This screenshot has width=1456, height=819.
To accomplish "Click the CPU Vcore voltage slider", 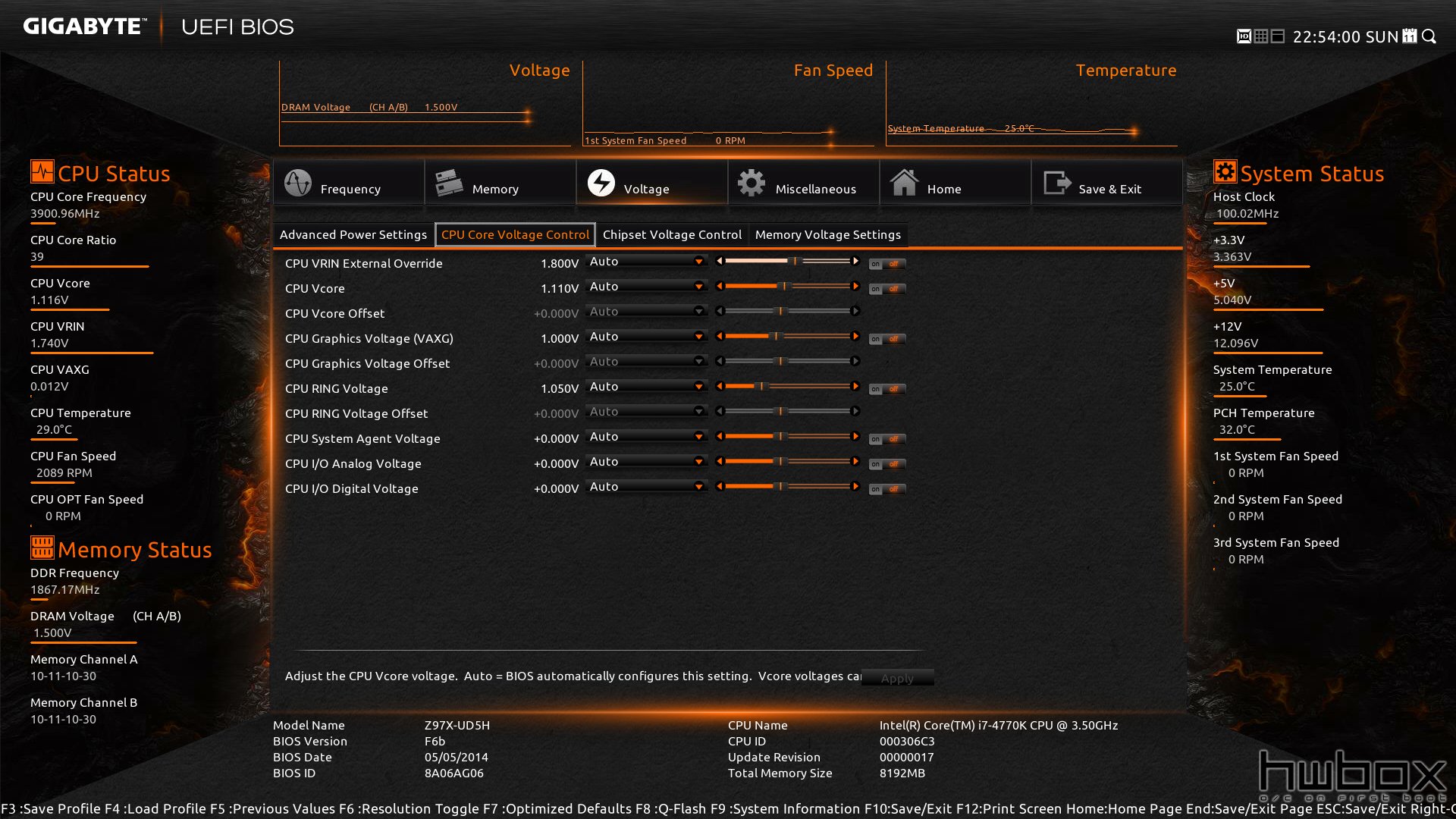I will coord(787,286).
